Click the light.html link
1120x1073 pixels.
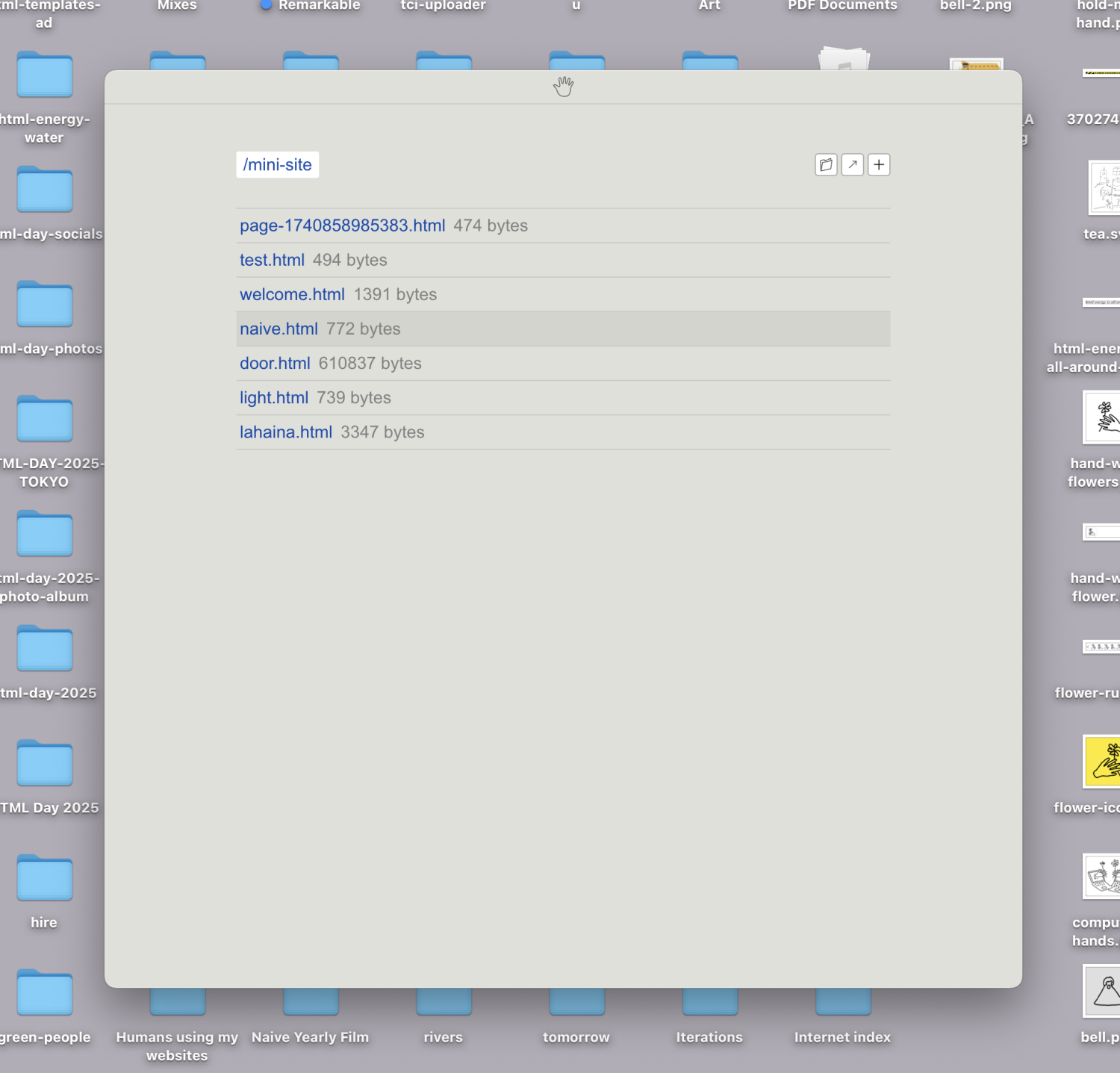tap(274, 397)
